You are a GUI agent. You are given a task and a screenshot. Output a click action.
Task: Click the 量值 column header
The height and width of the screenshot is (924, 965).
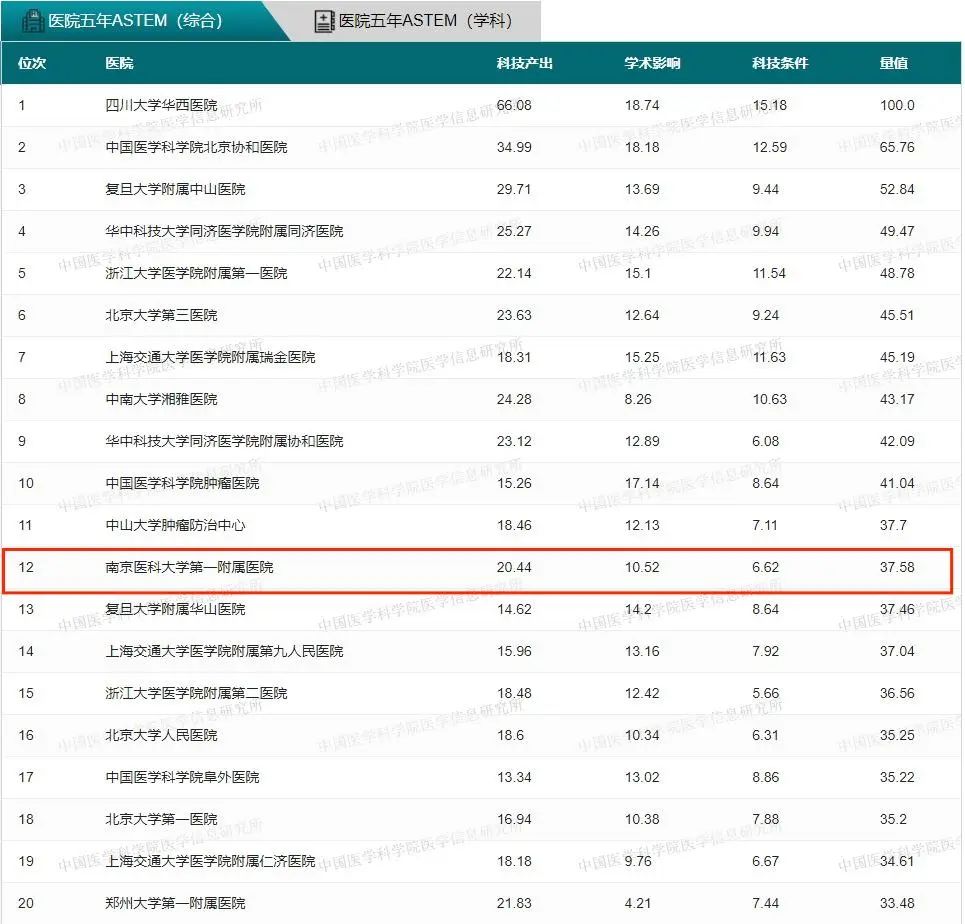point(894,63)
